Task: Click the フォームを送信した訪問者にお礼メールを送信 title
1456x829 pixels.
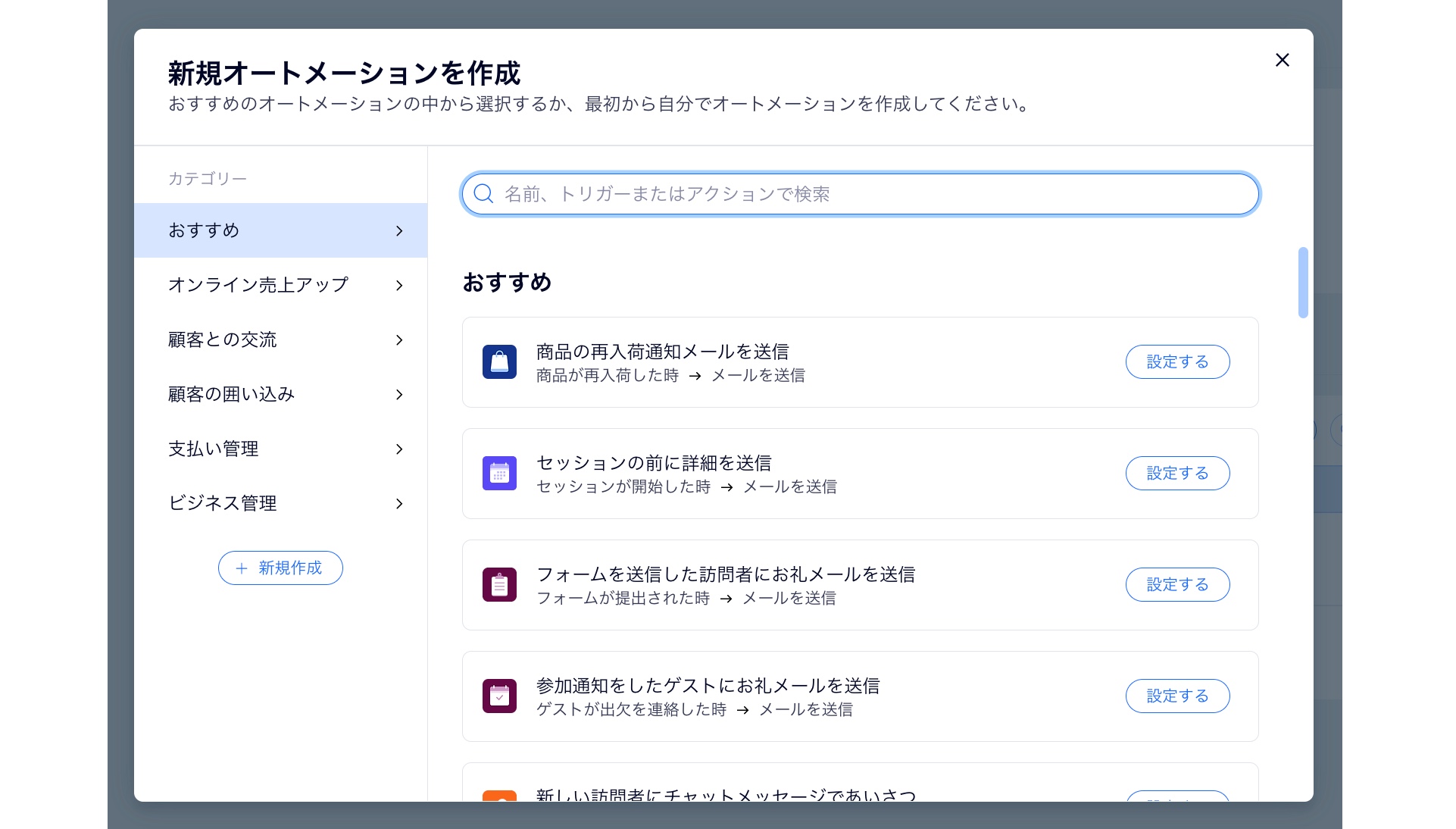Action: (x=726, y=574)
